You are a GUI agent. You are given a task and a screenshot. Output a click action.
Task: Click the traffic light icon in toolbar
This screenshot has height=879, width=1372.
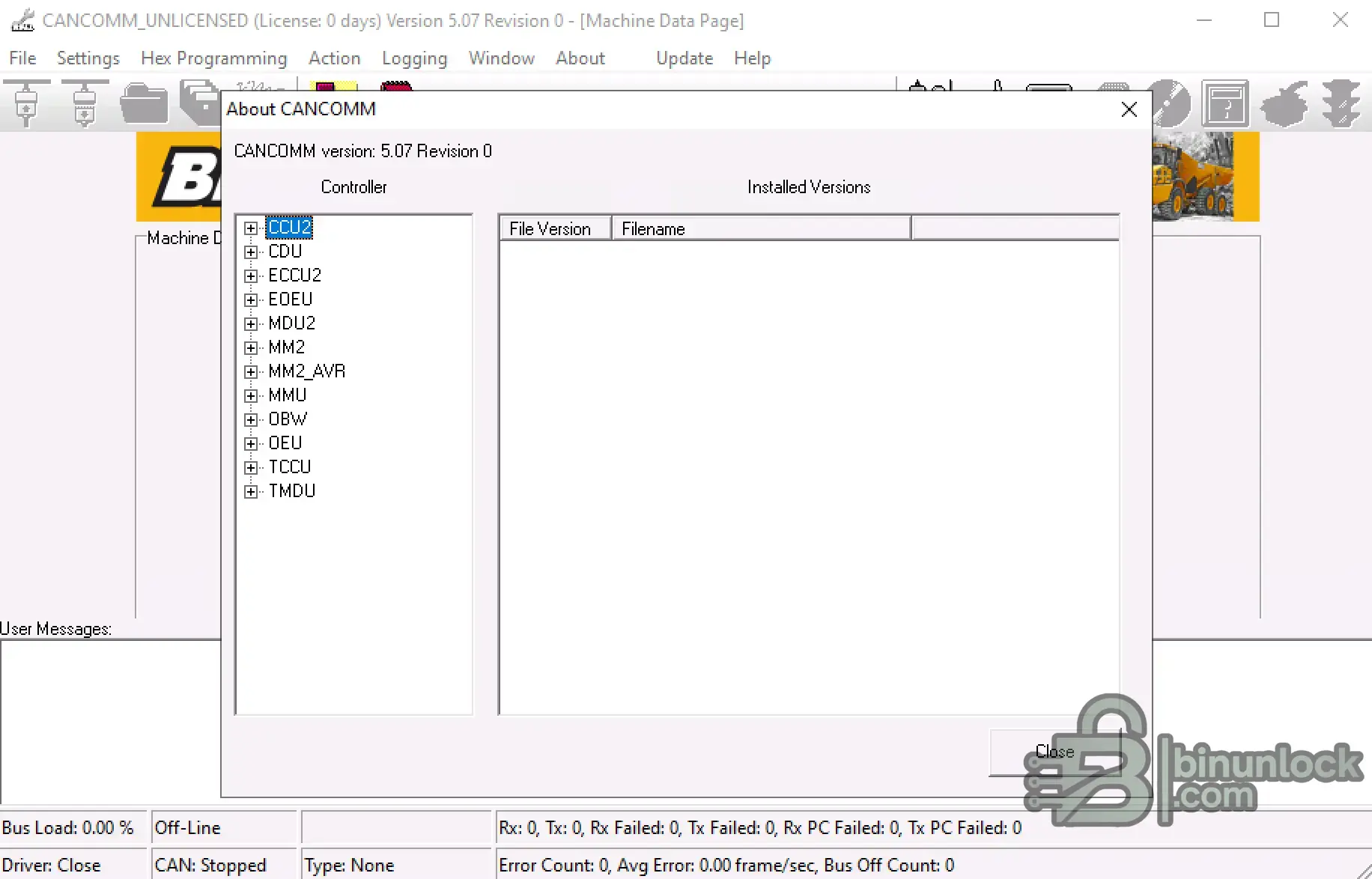(x=1341, y=103)
